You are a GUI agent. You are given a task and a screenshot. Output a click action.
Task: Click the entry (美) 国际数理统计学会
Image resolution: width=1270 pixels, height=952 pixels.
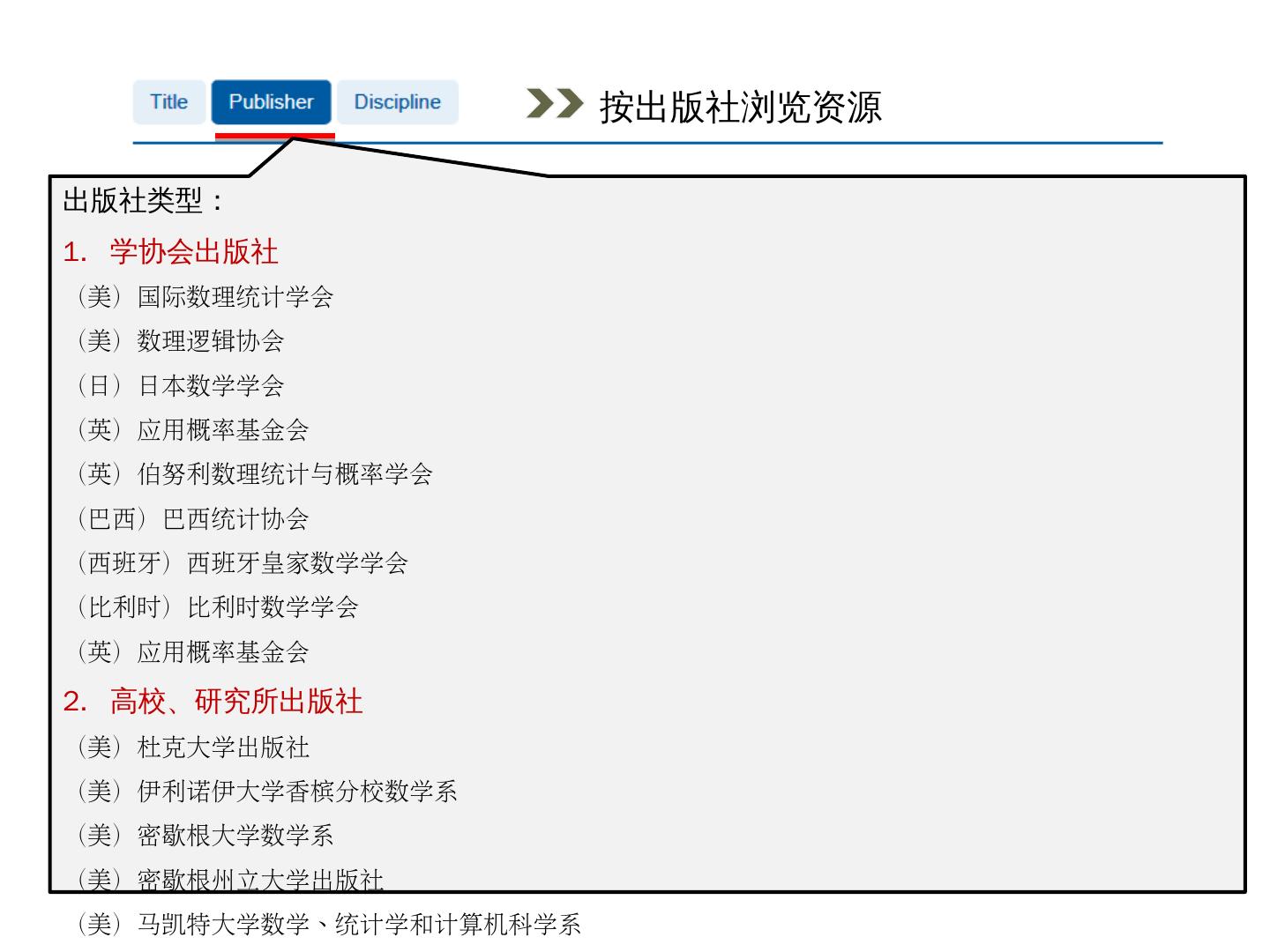[x=205, y=297]
